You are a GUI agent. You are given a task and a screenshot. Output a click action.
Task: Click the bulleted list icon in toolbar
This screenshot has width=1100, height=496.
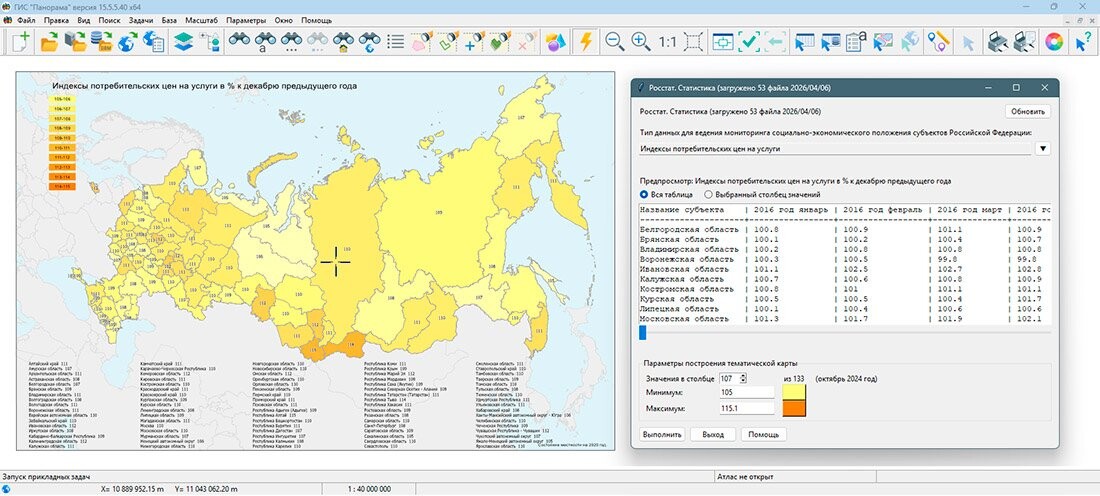tap(396, 42)
